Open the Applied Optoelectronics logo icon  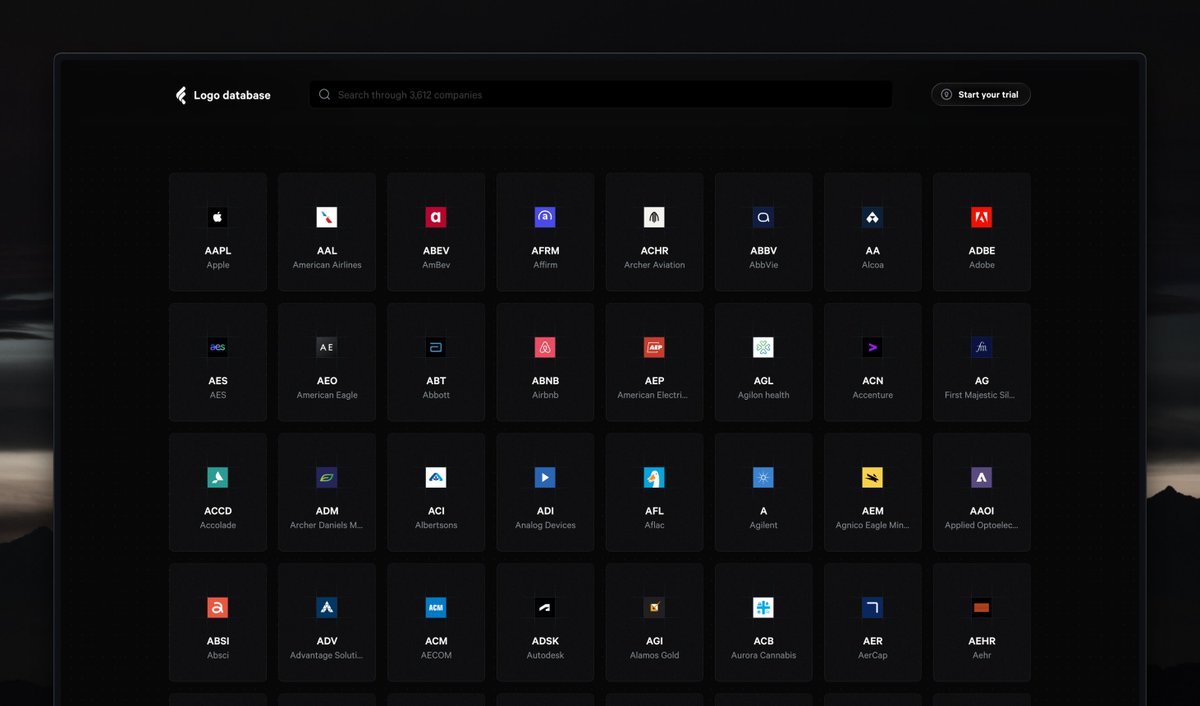click(981, 477)
